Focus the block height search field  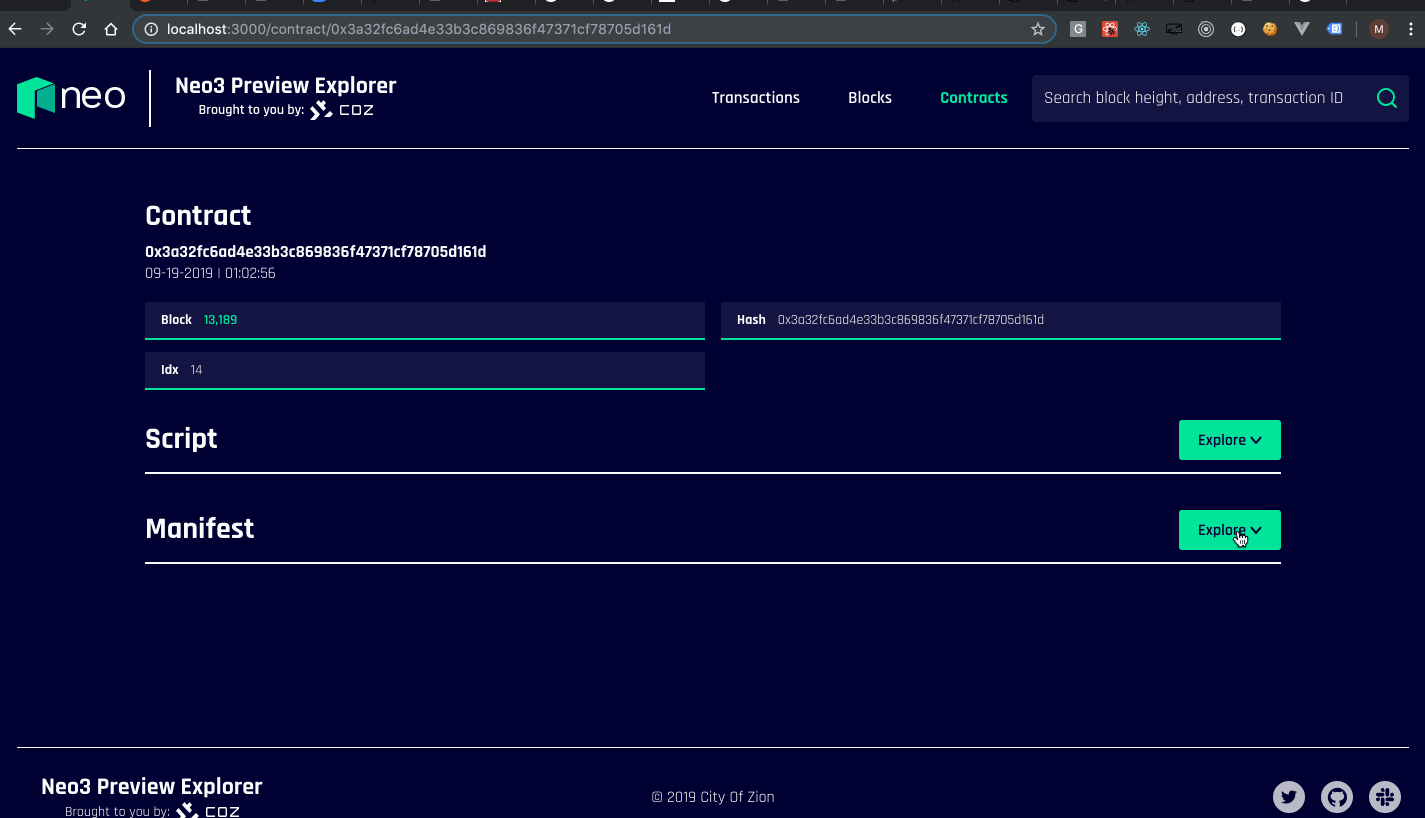tap(1195, 98)
